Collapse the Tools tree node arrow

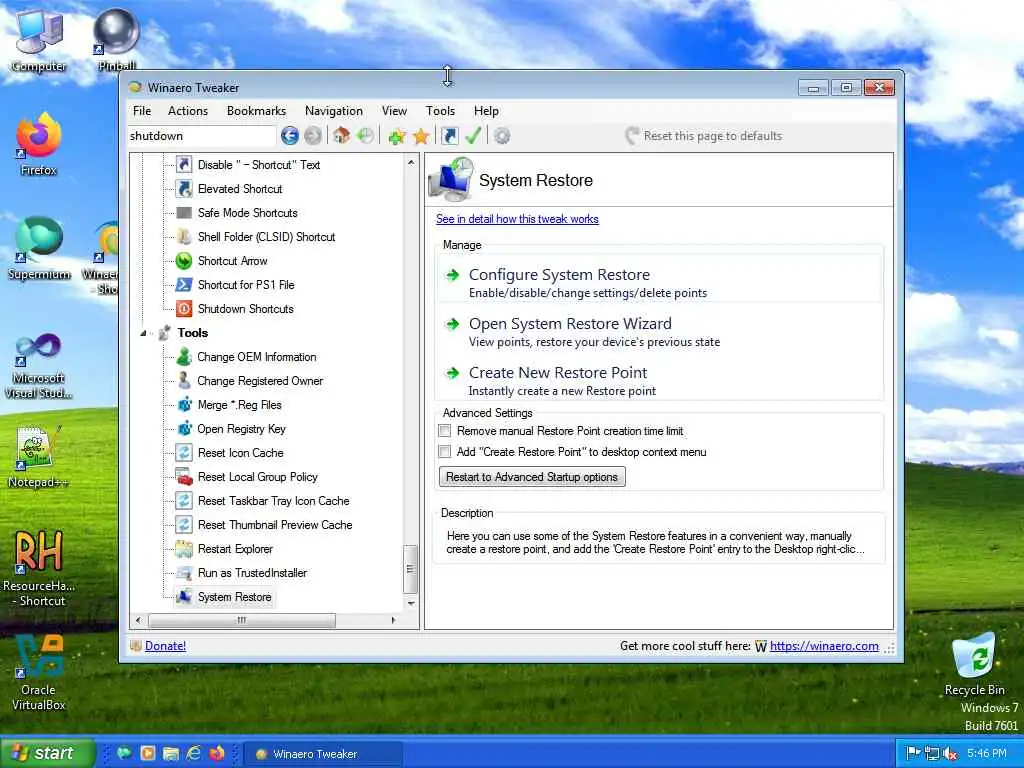pyautogui.click(x=144, y=333)
